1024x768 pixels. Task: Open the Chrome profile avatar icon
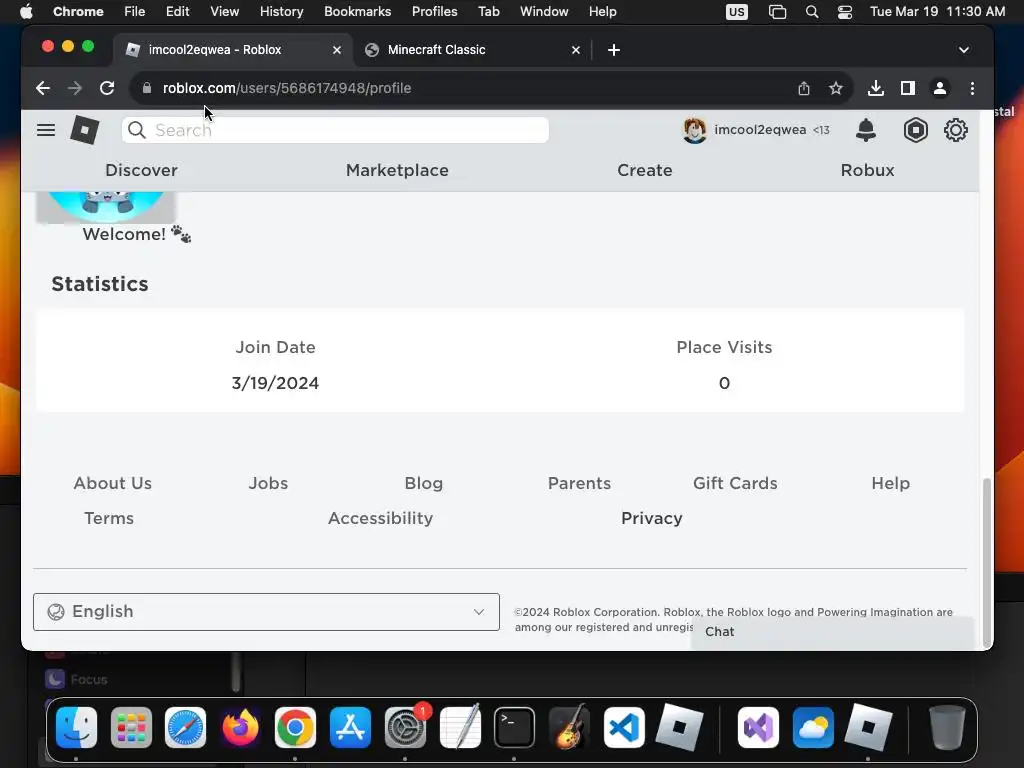pyautogui.click(x=940, y=88)
